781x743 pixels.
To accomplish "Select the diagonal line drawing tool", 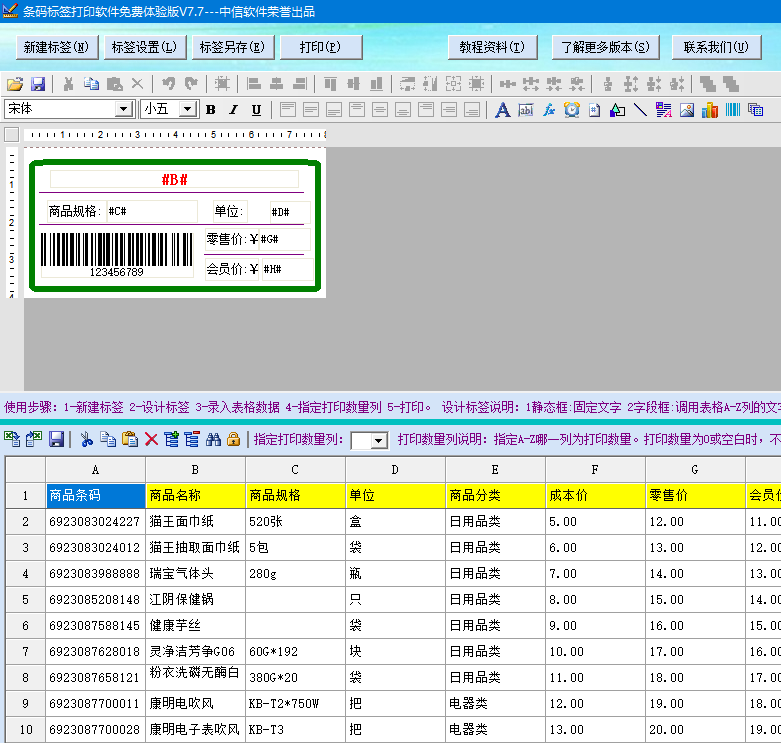I will pyautogui.click(x=641, y=110).
